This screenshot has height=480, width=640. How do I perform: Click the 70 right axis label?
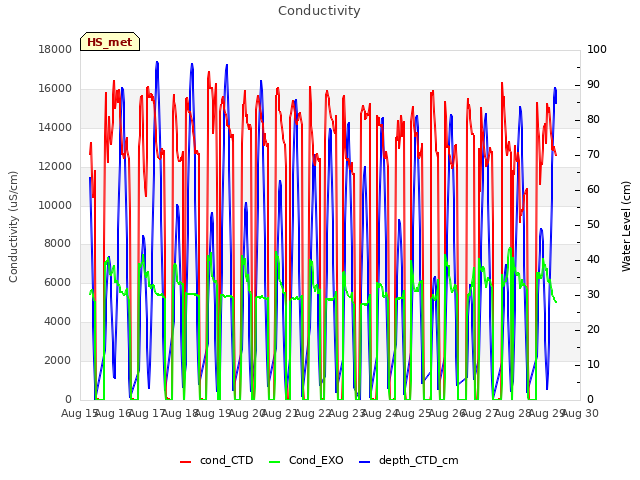[x=593, y=155]
